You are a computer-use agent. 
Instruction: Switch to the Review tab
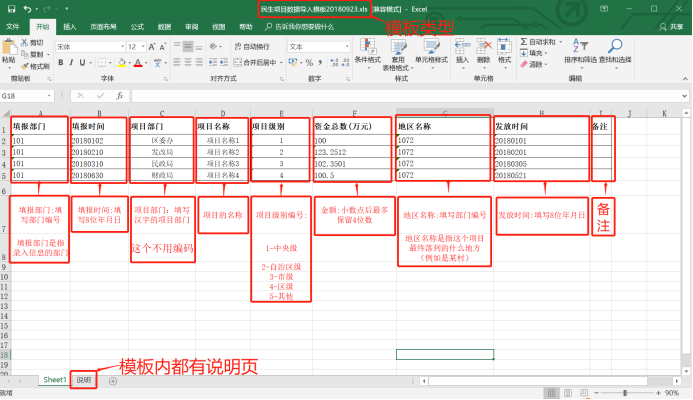191,27
